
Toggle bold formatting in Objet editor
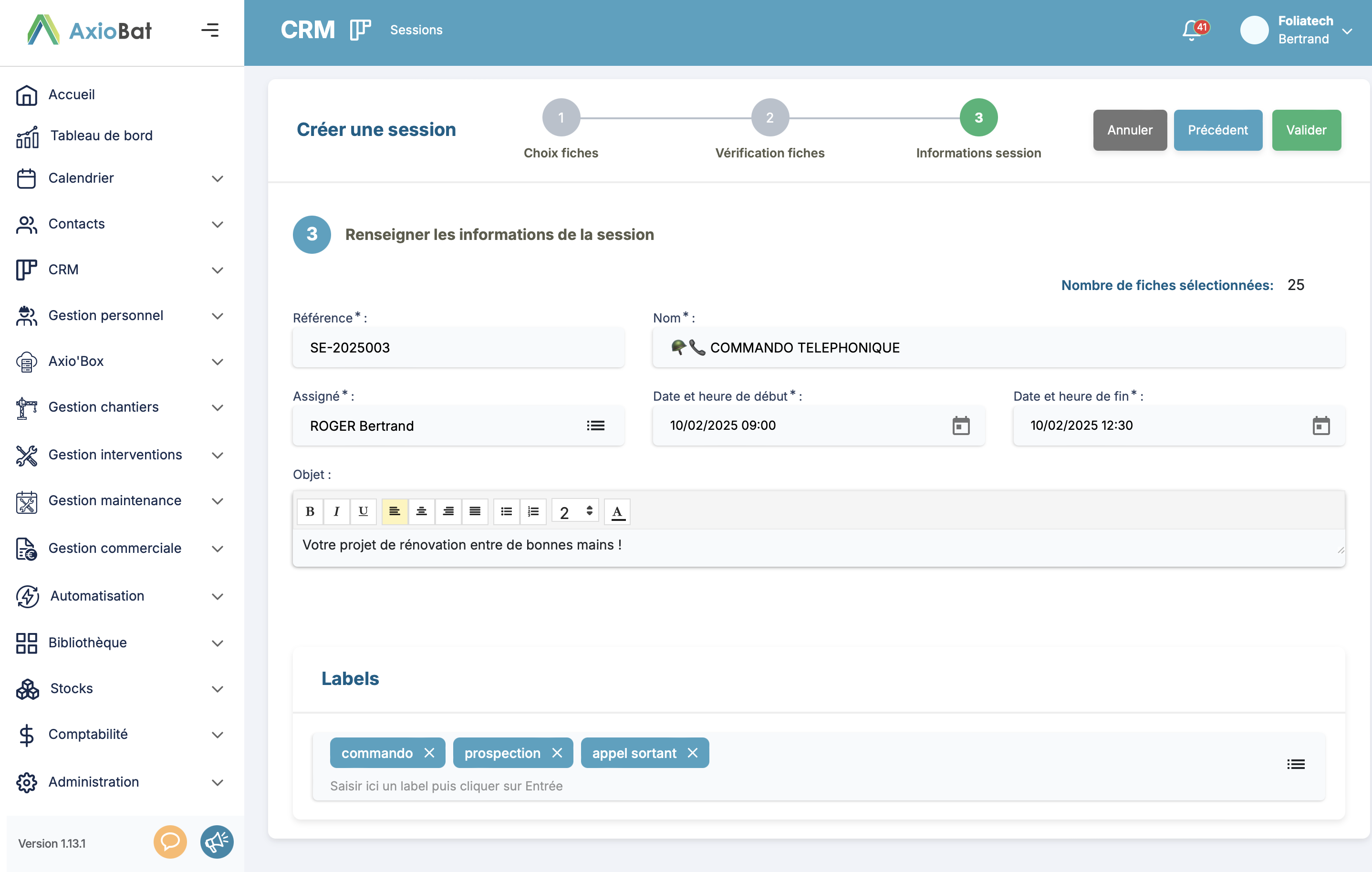point(310,511)
